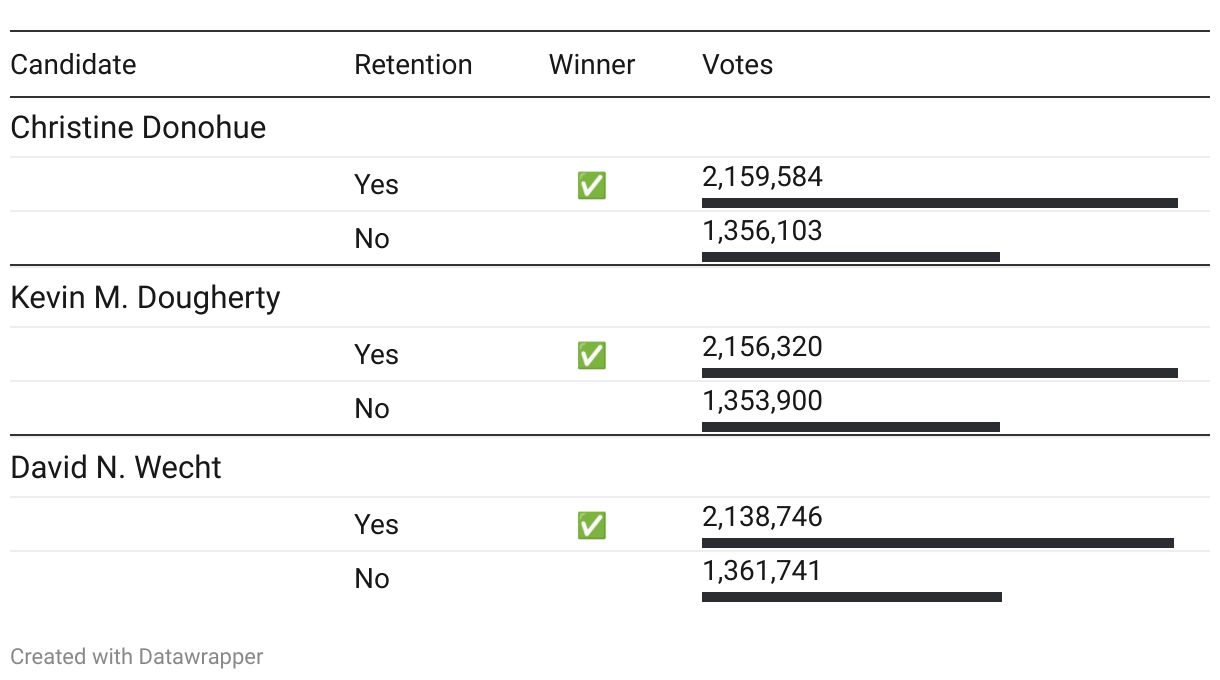Click the No retention cell for Wecht

[x=372, y=579]
